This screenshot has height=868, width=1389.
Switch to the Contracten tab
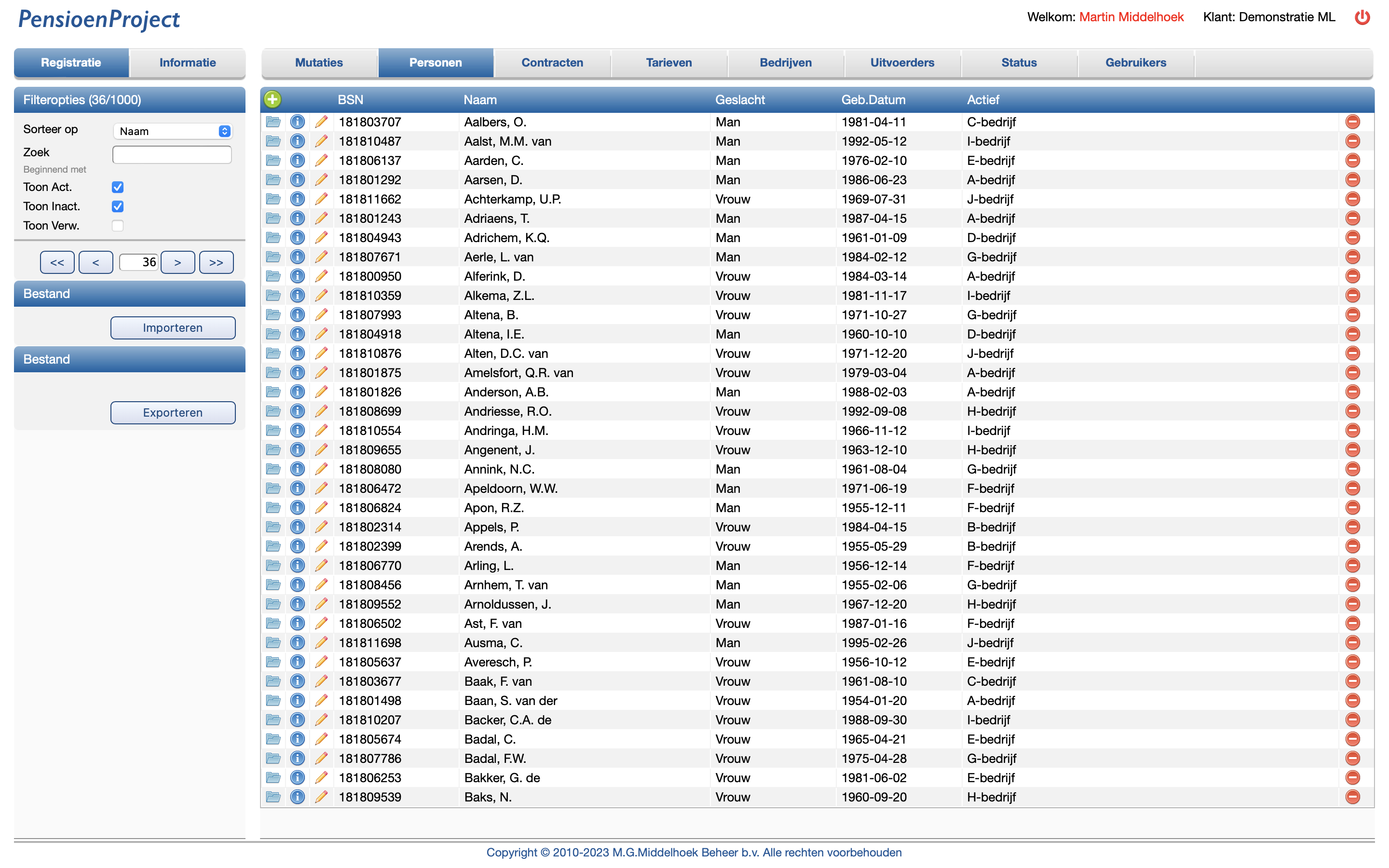pyautogui.click(x=552, y=63)
